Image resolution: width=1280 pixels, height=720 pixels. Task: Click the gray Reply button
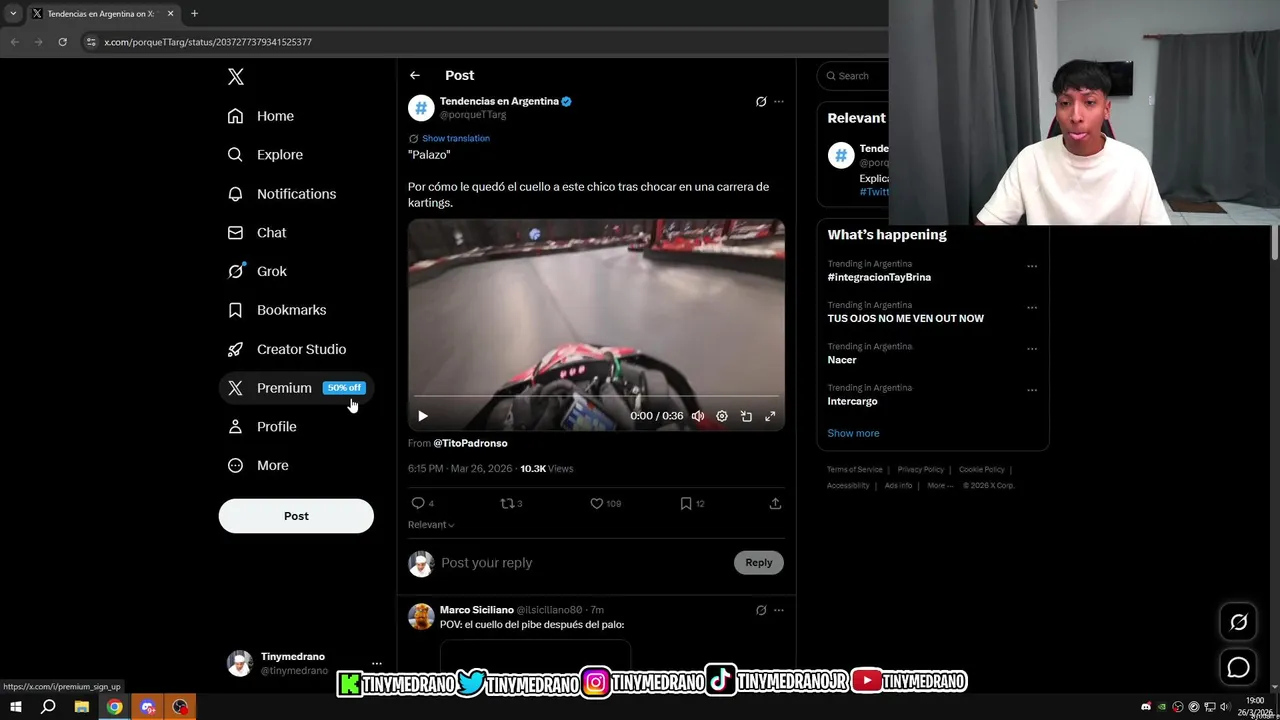click(759, 563)
